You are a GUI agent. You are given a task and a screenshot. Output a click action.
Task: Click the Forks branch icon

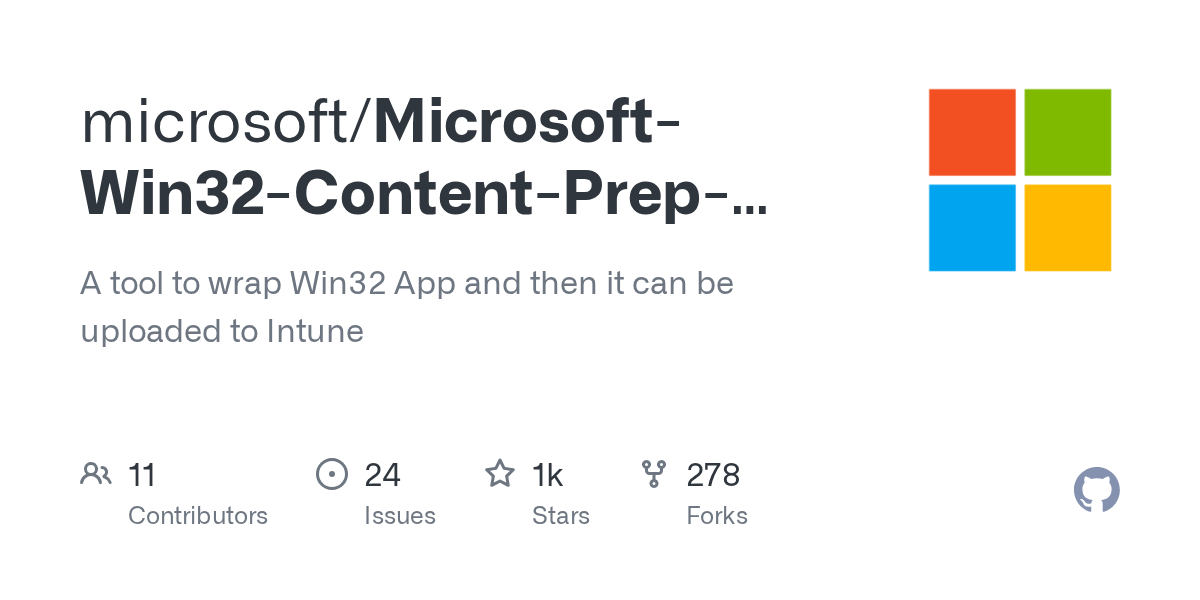654,474
